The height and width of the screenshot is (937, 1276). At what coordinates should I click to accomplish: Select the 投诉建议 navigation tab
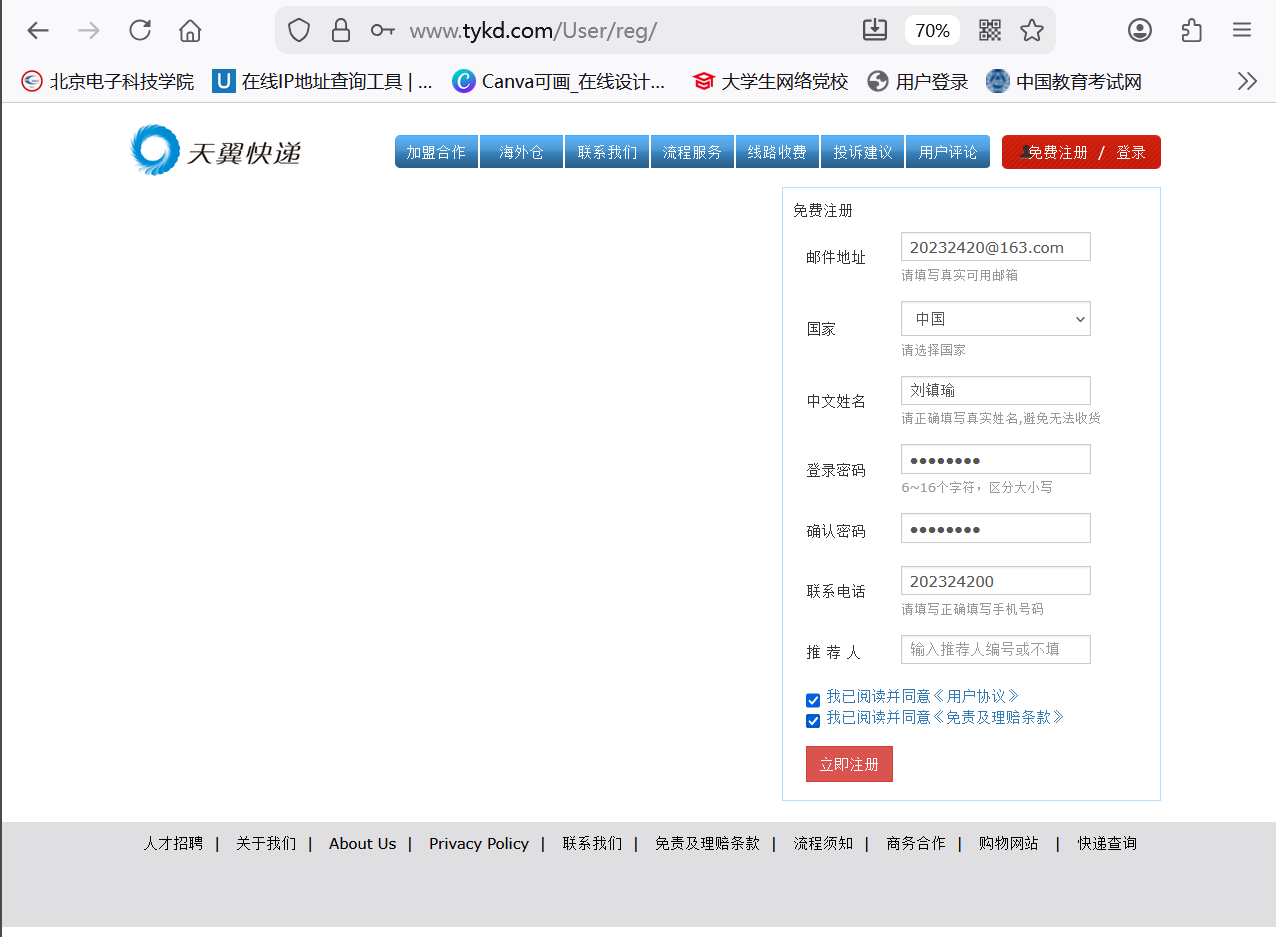pyautogui.click(x=862, y=151)
